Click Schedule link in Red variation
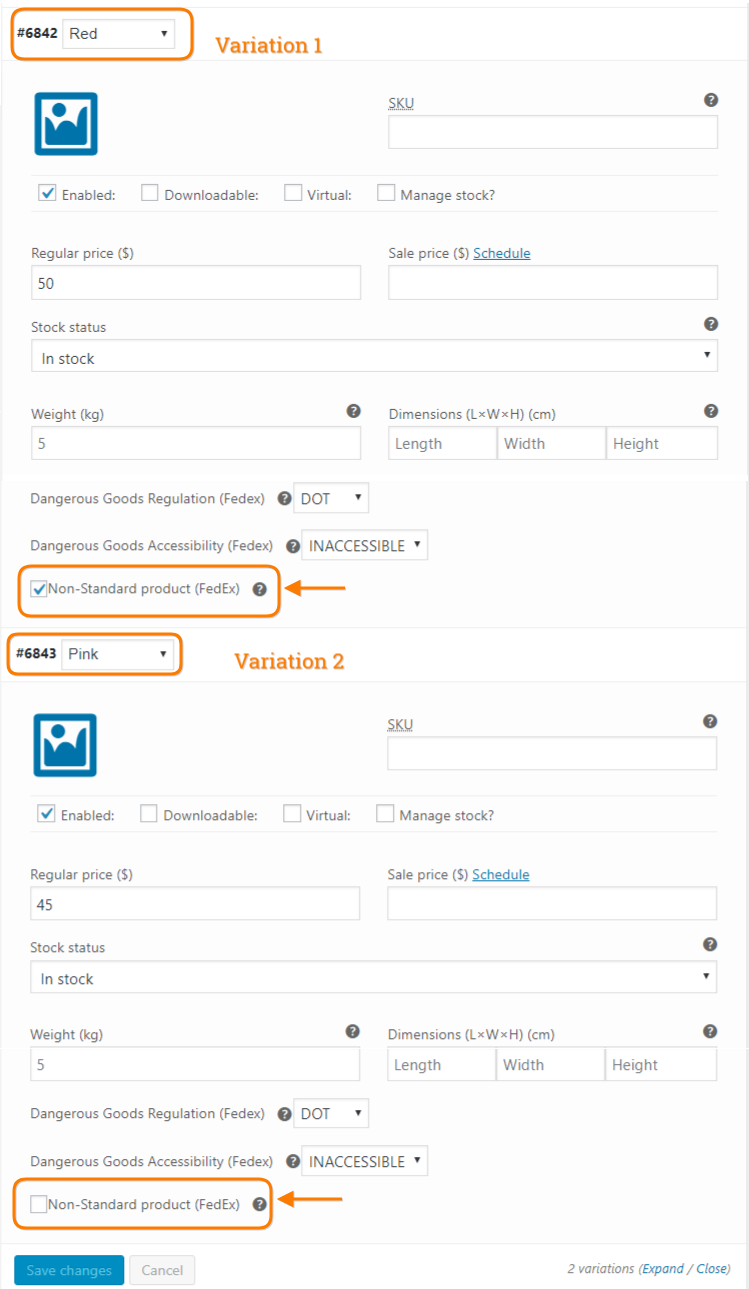This screenshot has height=1289, width=749. (502, 253)
